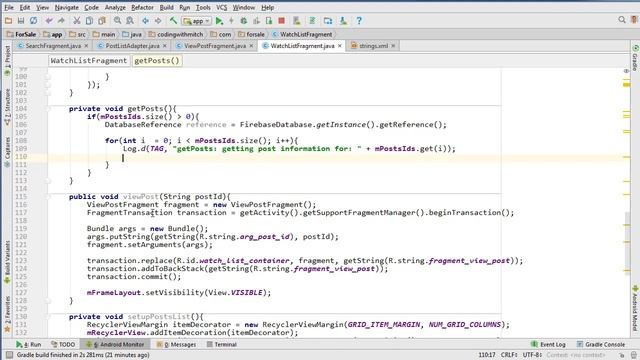640x360 pixels.
Task: Collapse the setupPostsList method fold marker
Action: [x=48, y=316]
